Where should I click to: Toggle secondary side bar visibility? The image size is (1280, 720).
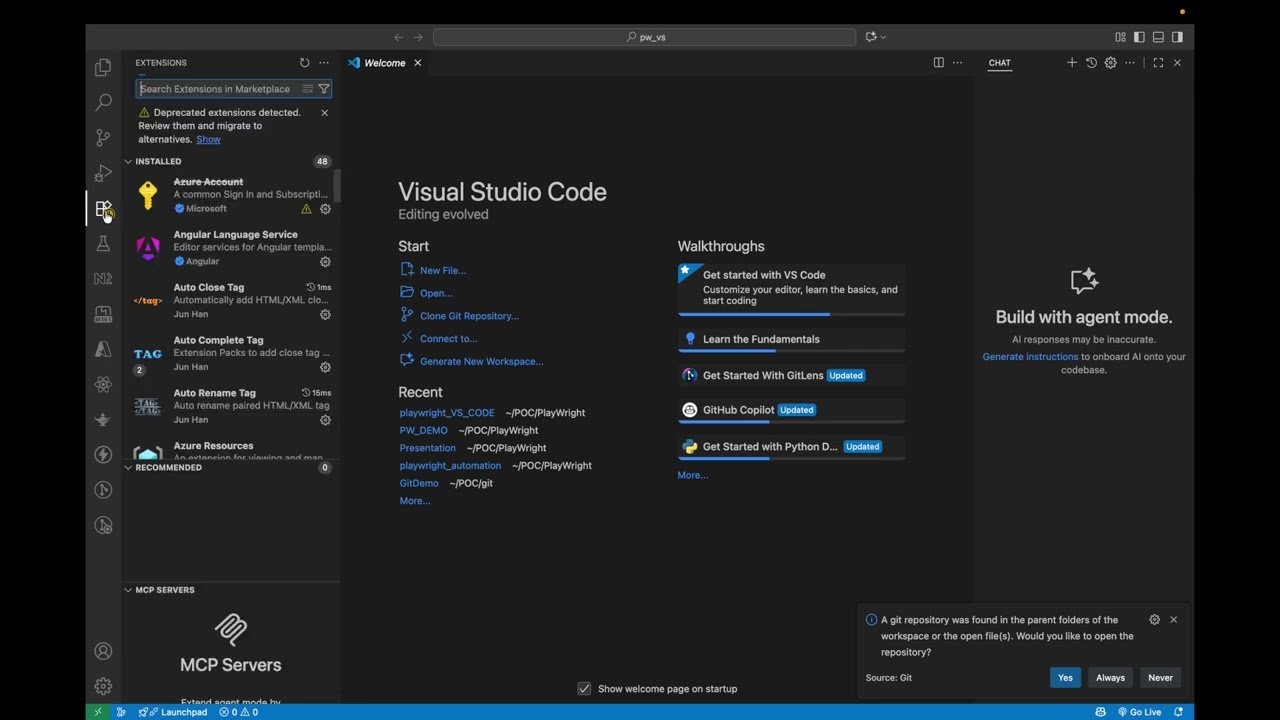click(x=1177, y=37)
